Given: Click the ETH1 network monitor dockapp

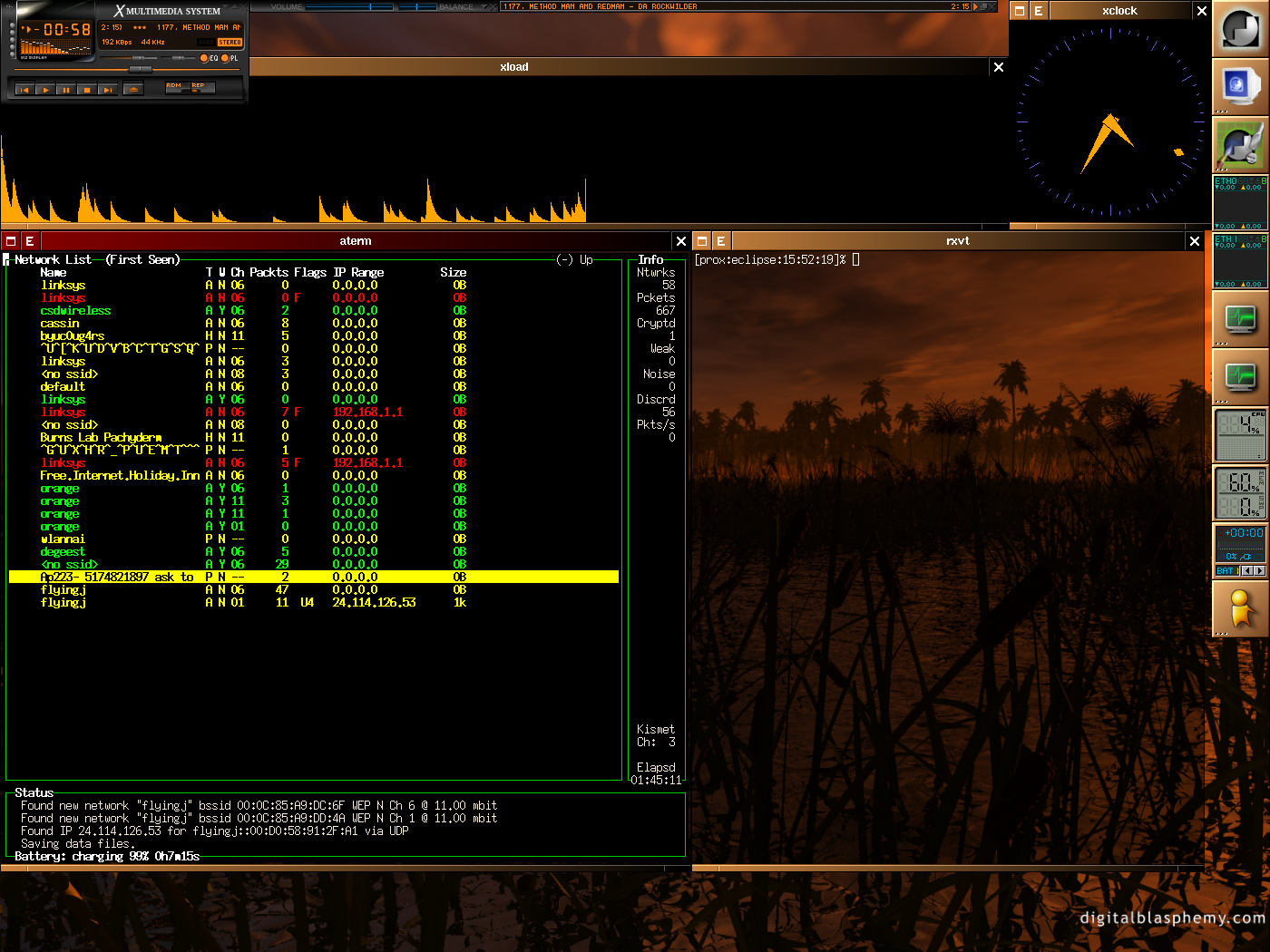Looking at the screenshot, I should coord(1241,261).
